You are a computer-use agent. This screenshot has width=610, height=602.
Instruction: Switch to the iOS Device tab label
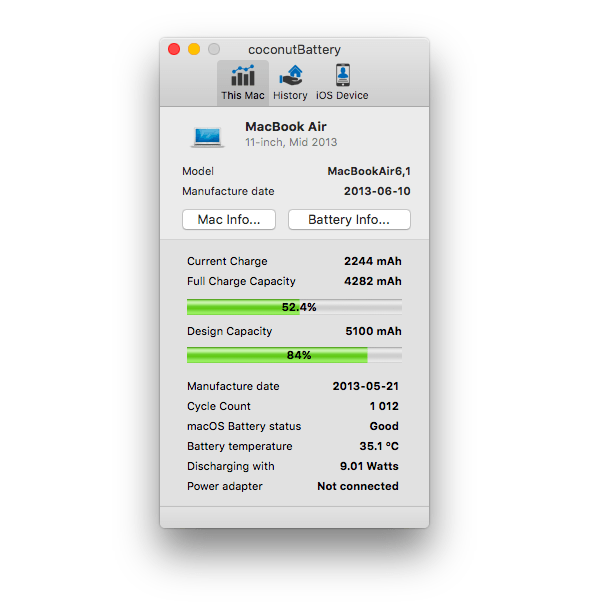pos(342,95)
